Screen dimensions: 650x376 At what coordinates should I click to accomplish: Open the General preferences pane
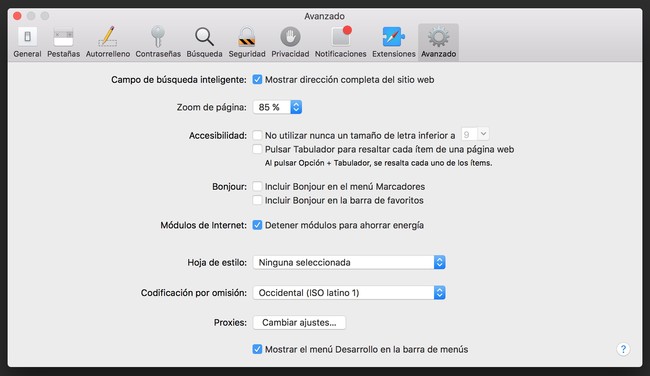pyautogui.click(x=27, y=42)
